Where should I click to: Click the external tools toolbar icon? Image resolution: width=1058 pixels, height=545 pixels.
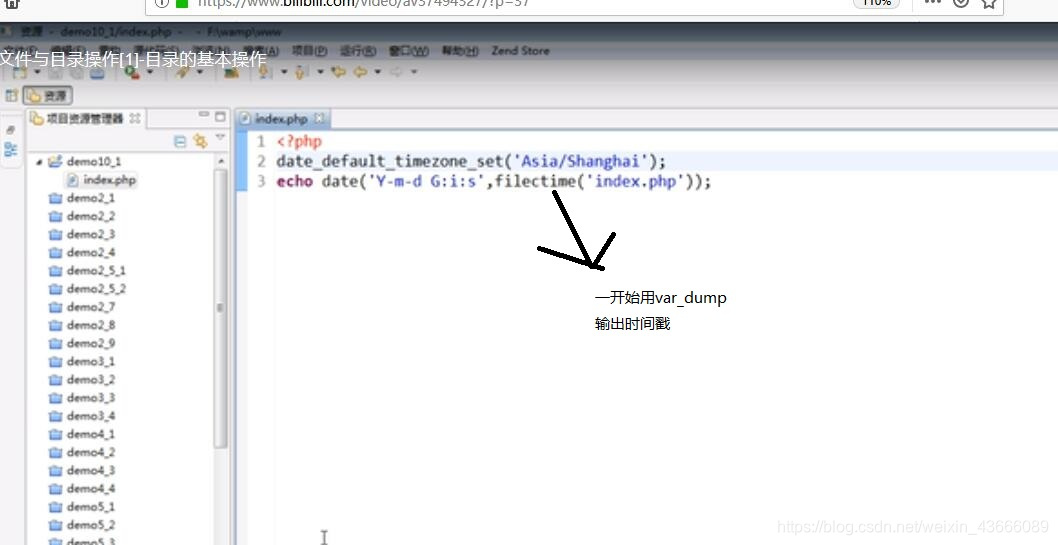(x=183, y=71)
